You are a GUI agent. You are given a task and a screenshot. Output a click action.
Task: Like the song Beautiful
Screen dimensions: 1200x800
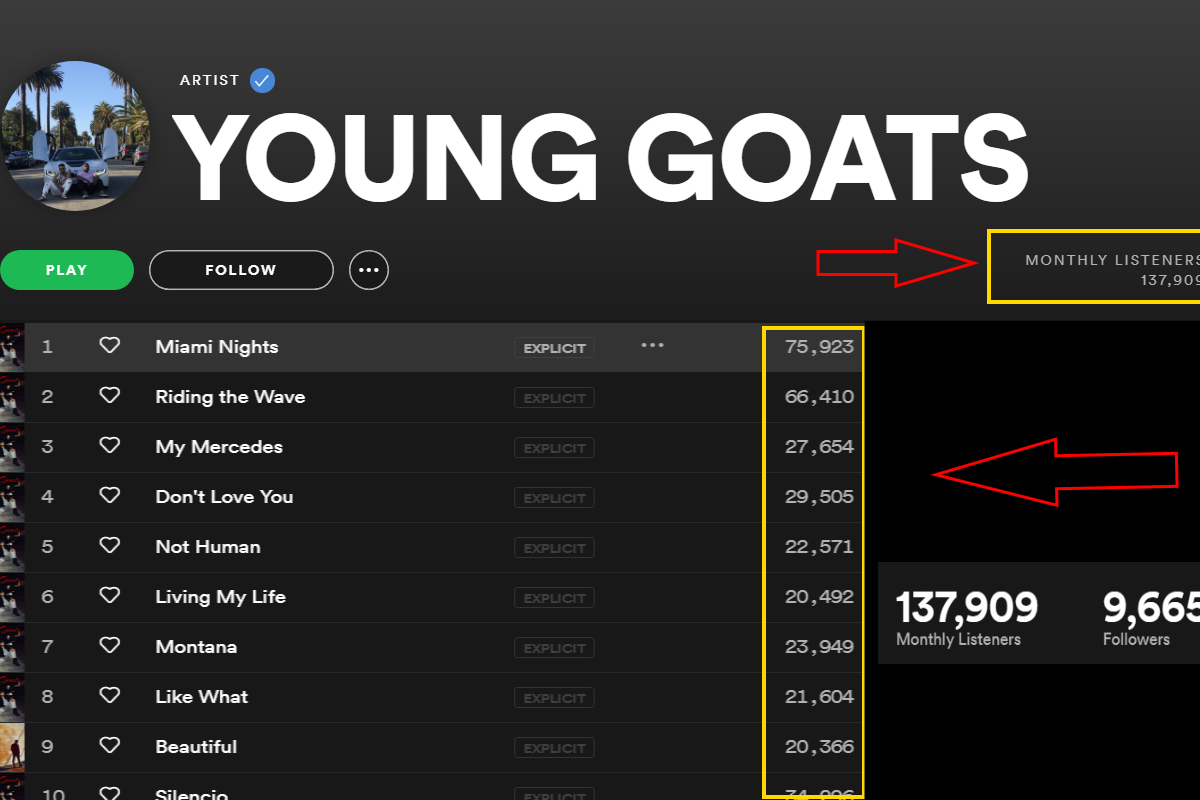point(109,746)
